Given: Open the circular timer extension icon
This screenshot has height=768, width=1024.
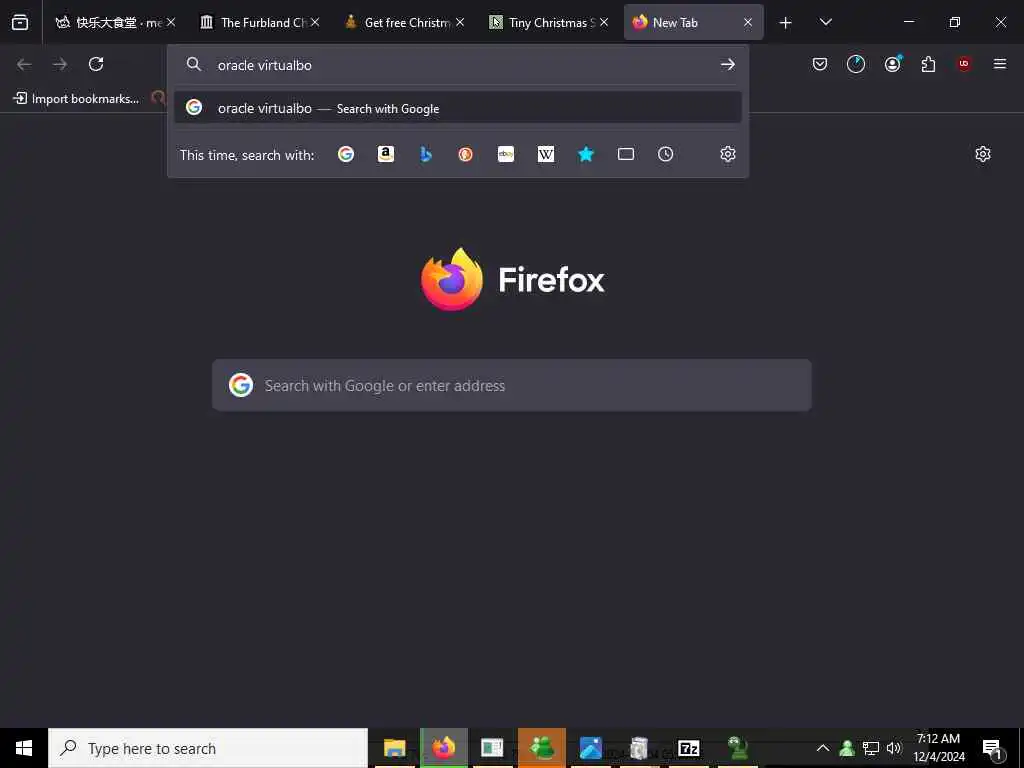Looking at the screenshot, I should tap(856, 64).
